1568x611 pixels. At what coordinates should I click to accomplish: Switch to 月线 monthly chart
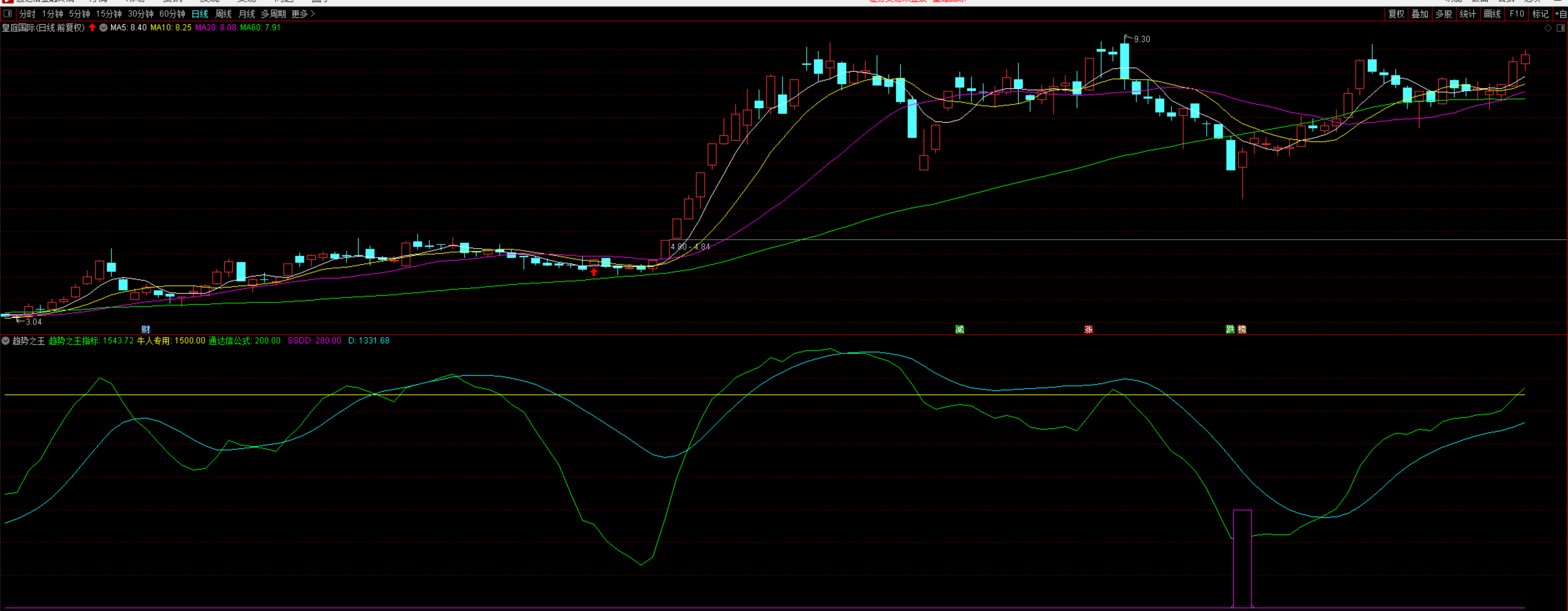point(246,13)
